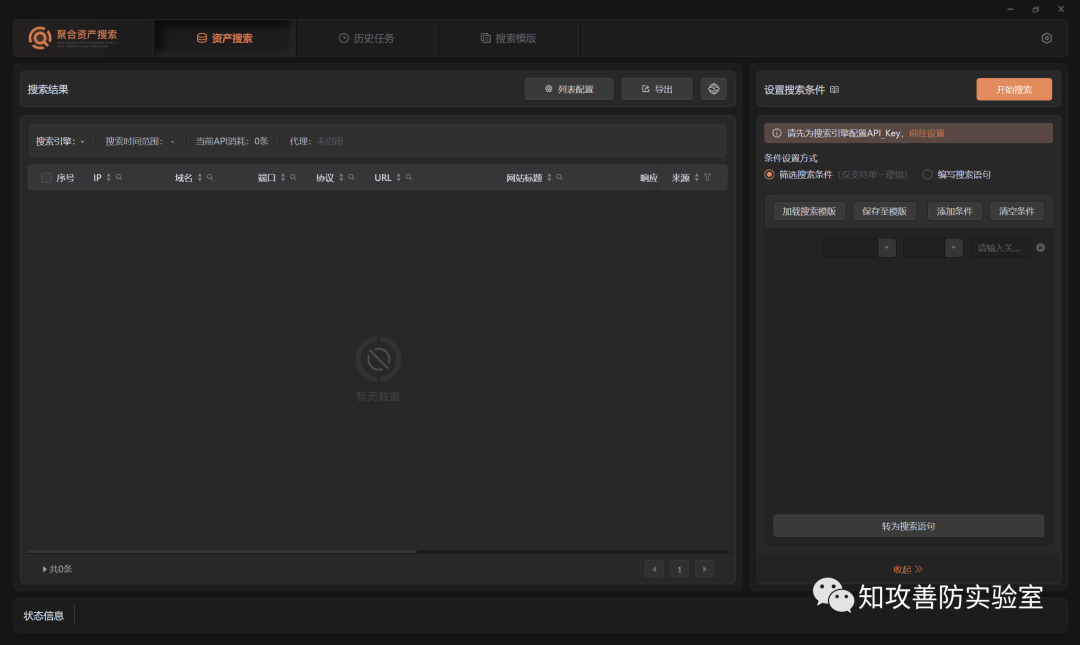The width and height of the screenshot is (1080, 645).
Task: Open the 来源 column filter funnel
Action: [707, 178]
